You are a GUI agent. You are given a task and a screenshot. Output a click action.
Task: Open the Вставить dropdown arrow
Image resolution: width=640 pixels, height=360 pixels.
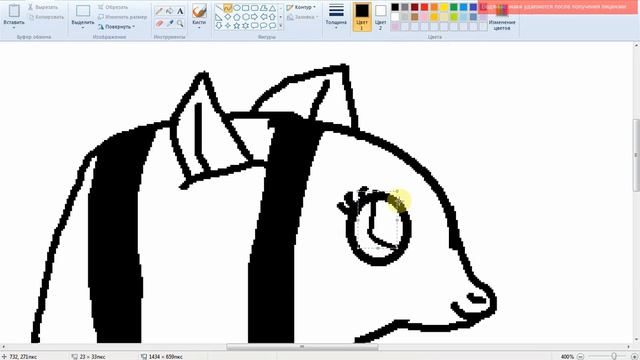[x=14, y=28]
